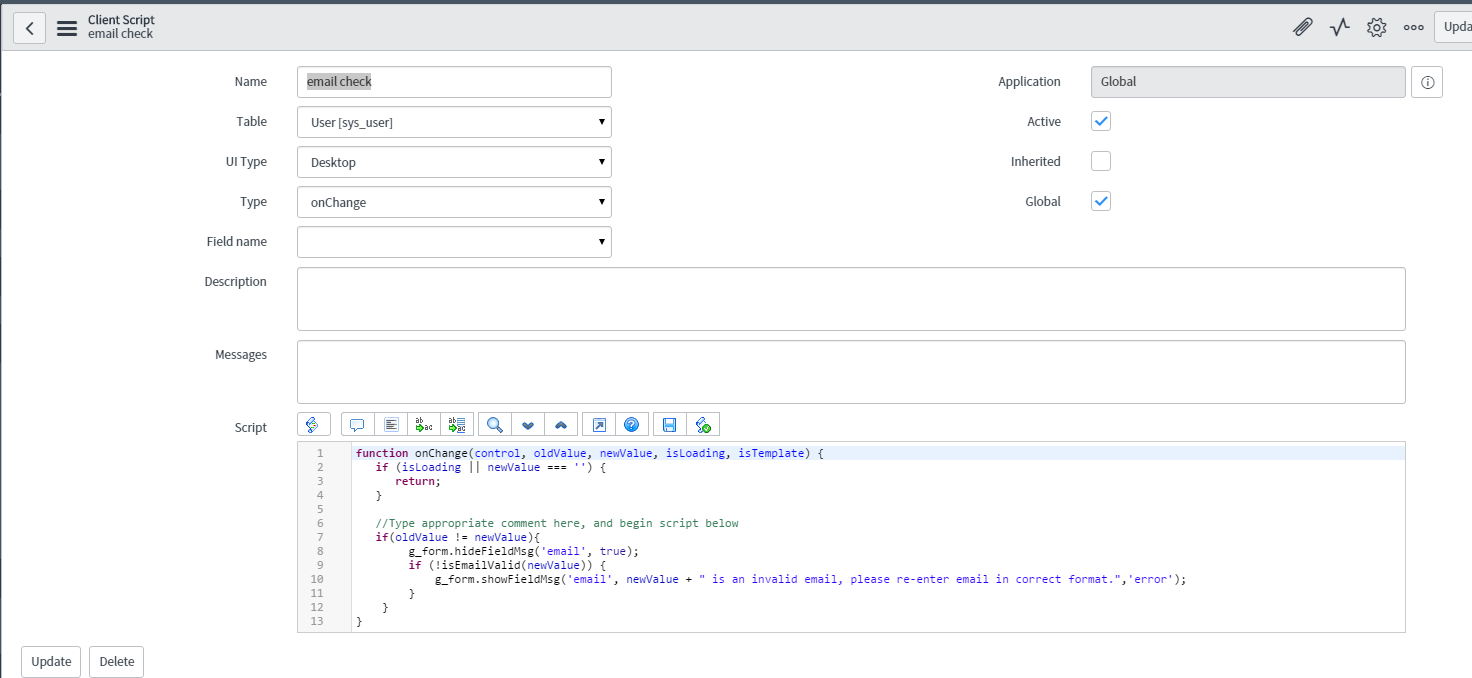Place cursor on script line 1 function declaration
This screenshot has height=678, width=1472.
click(589, 453)
